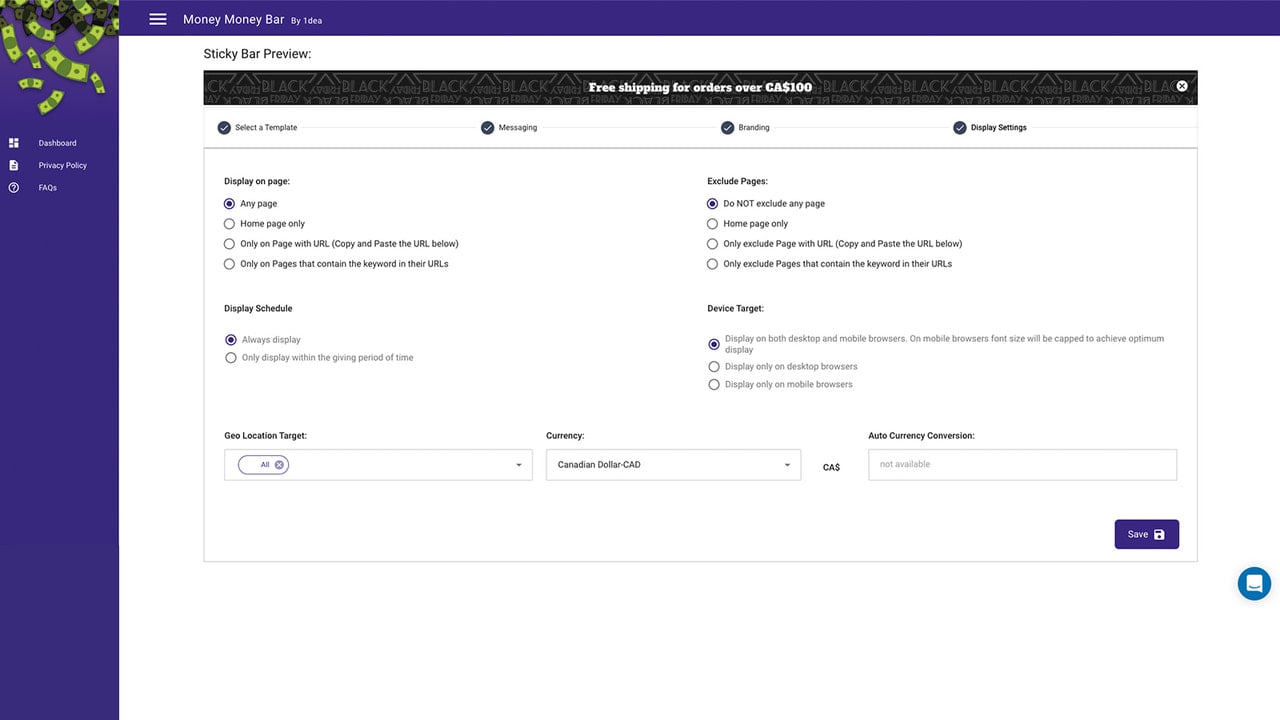Click the Dashboard grid icon
This screenshot has height=720, width=1280.
click(x=14, y=143)
